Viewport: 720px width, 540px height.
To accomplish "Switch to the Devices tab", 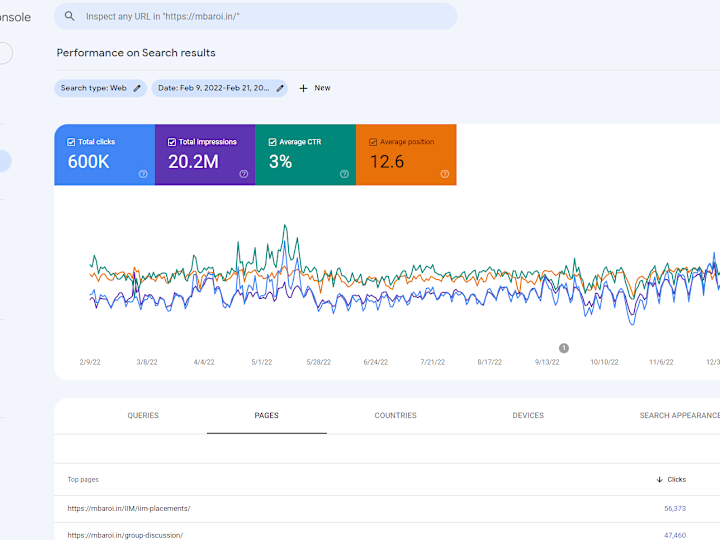I will (528, 416).
